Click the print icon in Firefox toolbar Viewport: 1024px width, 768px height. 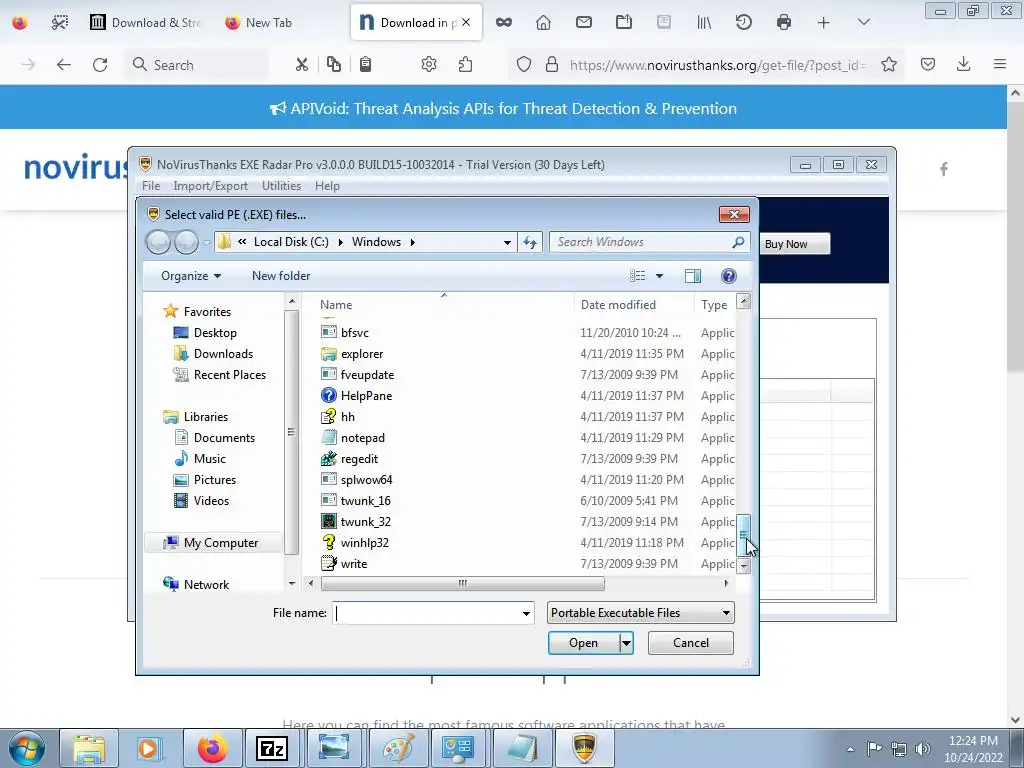784,23
